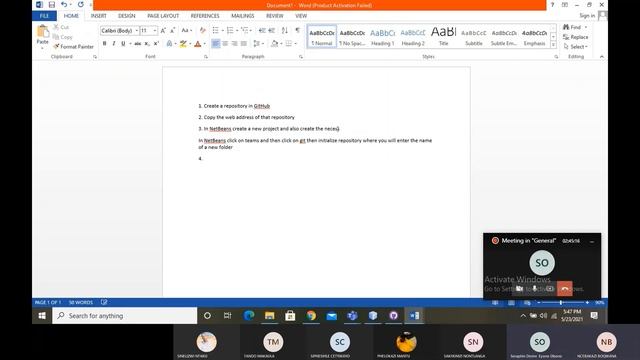The width and height of the screenshot is (640, 360).
Task: Toggle align left
Action: (216, 44)
